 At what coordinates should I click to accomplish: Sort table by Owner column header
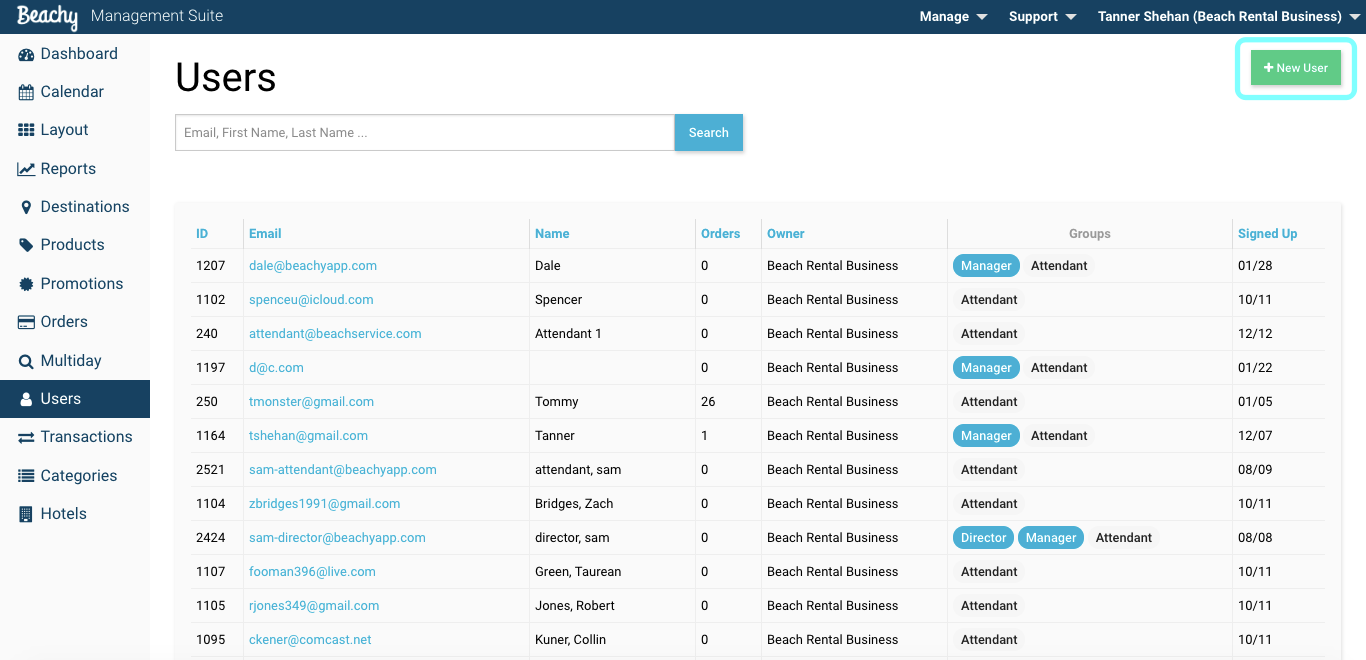(786, 234)
